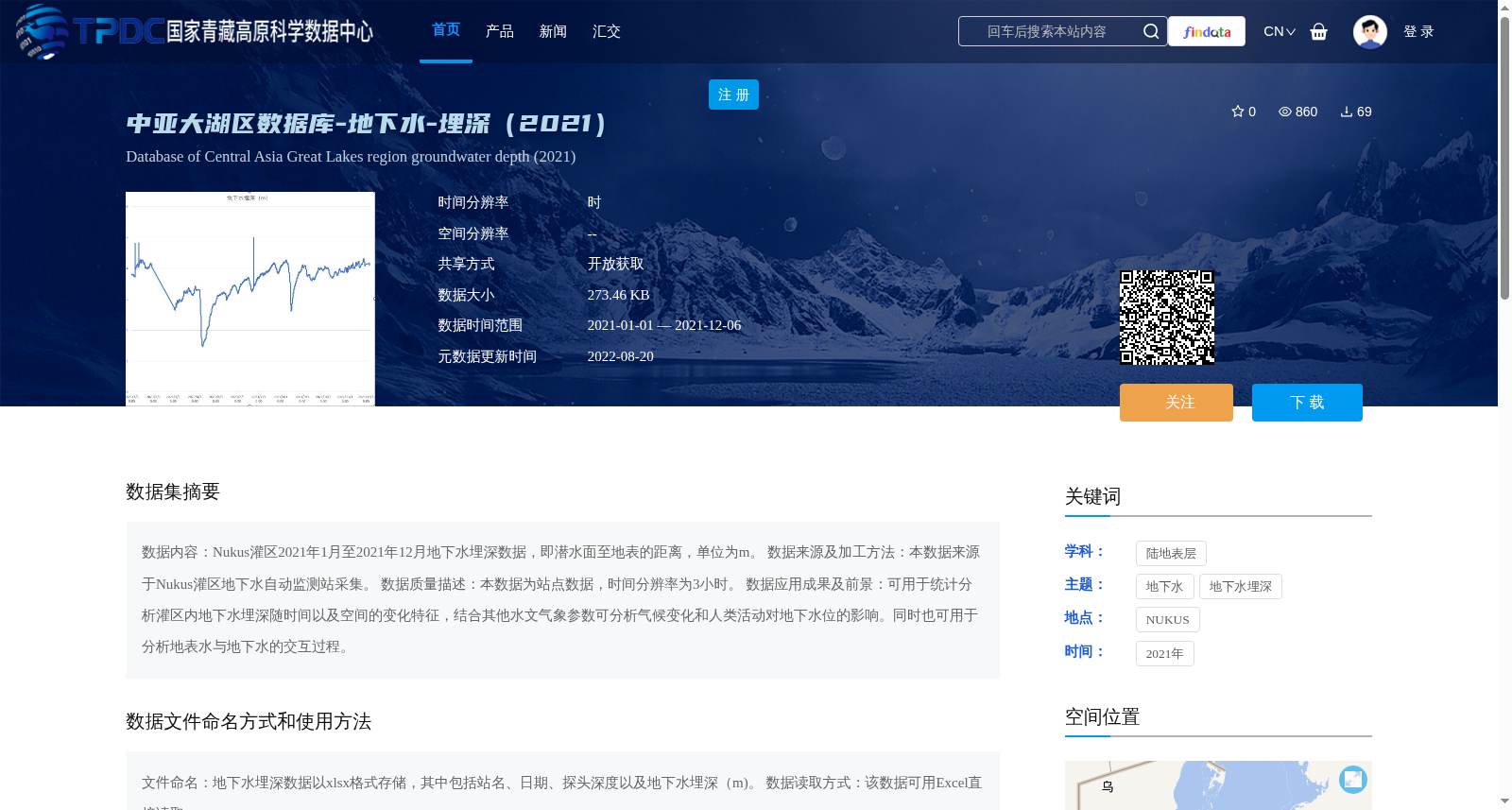Screen dimensions: 1512x810
Task: Open the findata link button
Action: (1207, 31)
